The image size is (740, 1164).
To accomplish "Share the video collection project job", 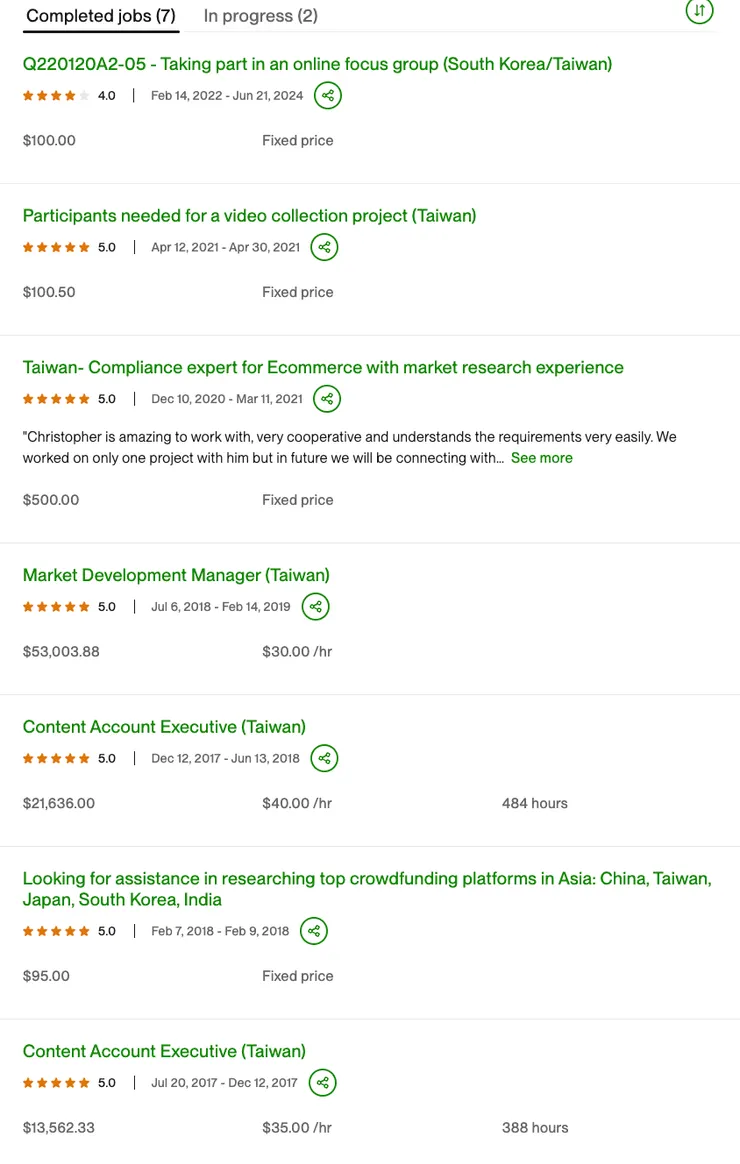I will 324,247.
